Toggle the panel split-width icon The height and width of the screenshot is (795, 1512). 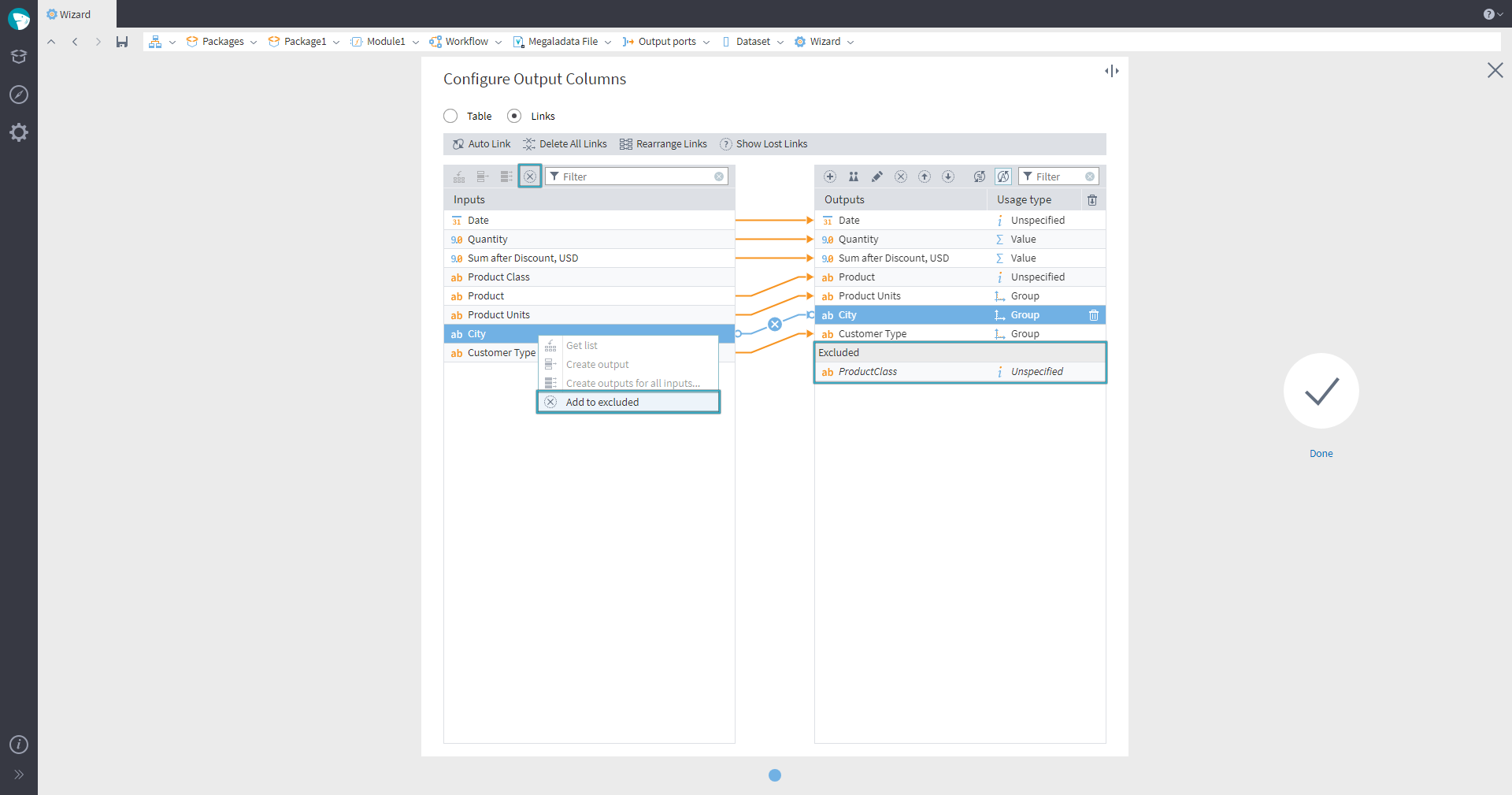1111,71
